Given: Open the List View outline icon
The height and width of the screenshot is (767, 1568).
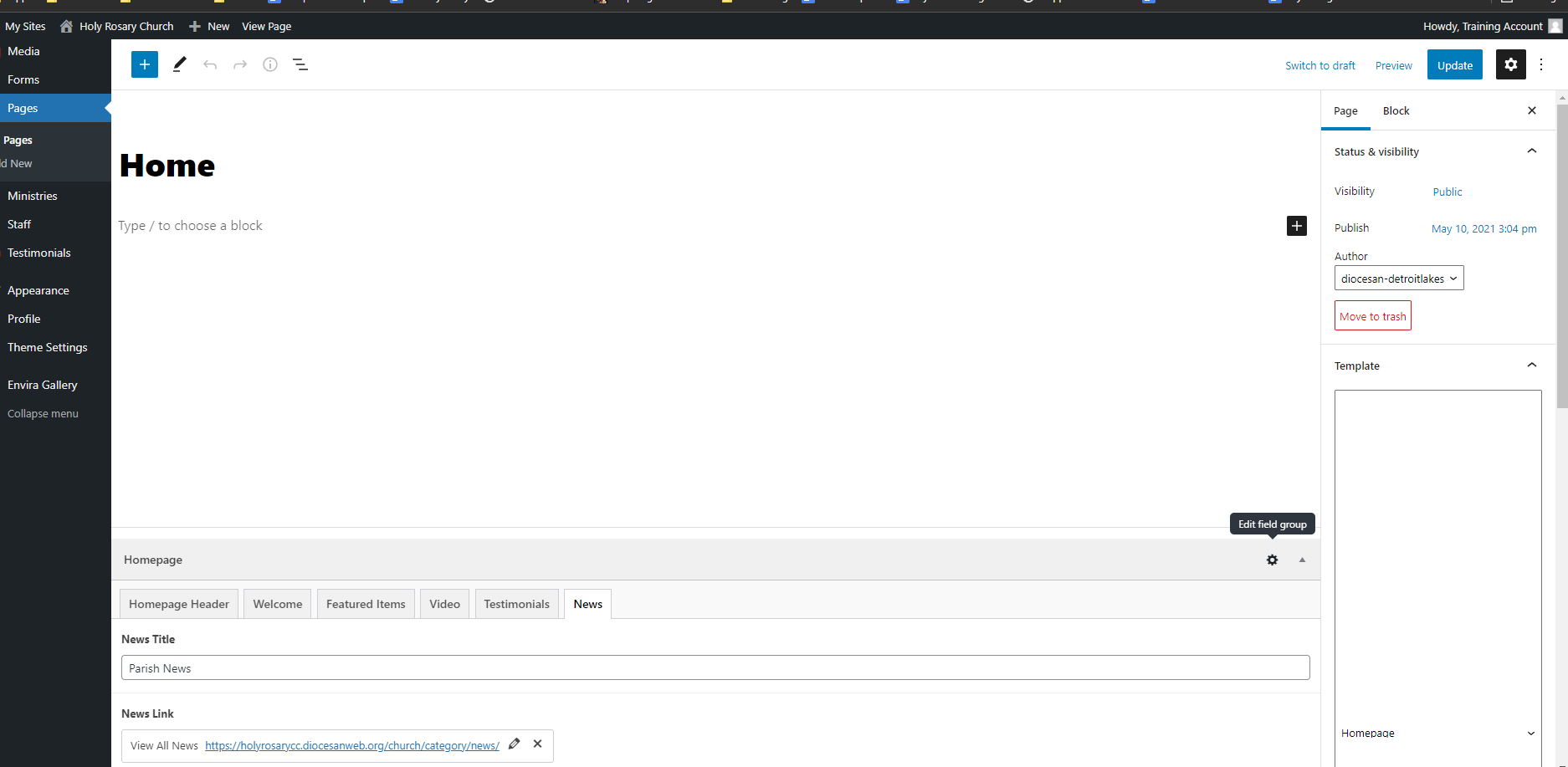Looking at the screenshot, I should tap(300, 64).
